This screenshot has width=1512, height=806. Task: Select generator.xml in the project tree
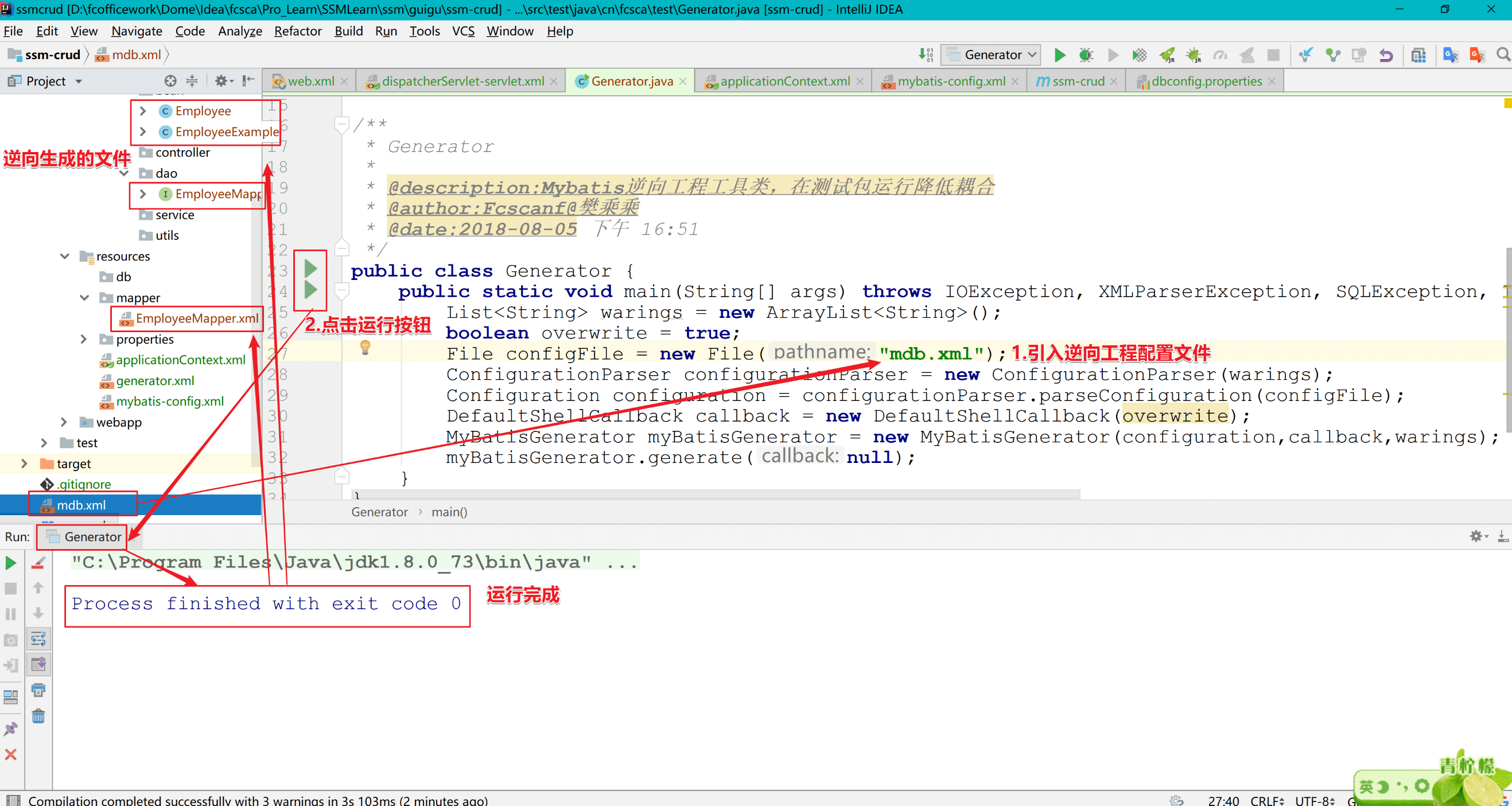click(154, 381)
